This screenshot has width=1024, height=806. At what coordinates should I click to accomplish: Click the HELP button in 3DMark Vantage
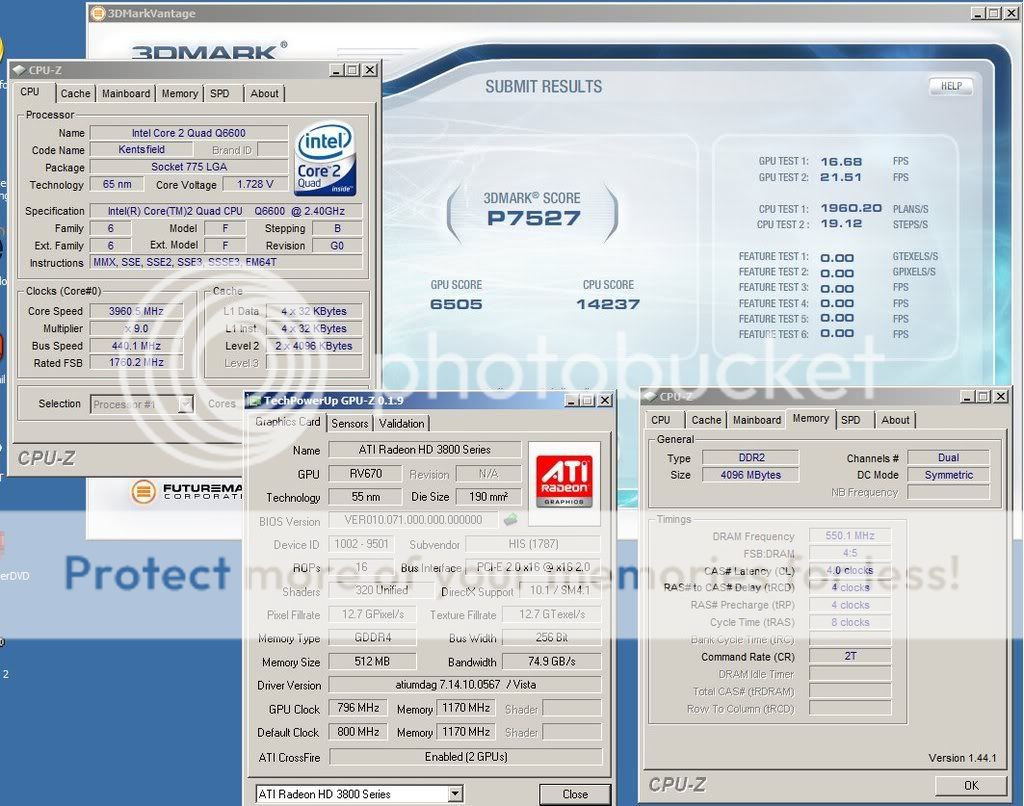click(x=950, y=86)
